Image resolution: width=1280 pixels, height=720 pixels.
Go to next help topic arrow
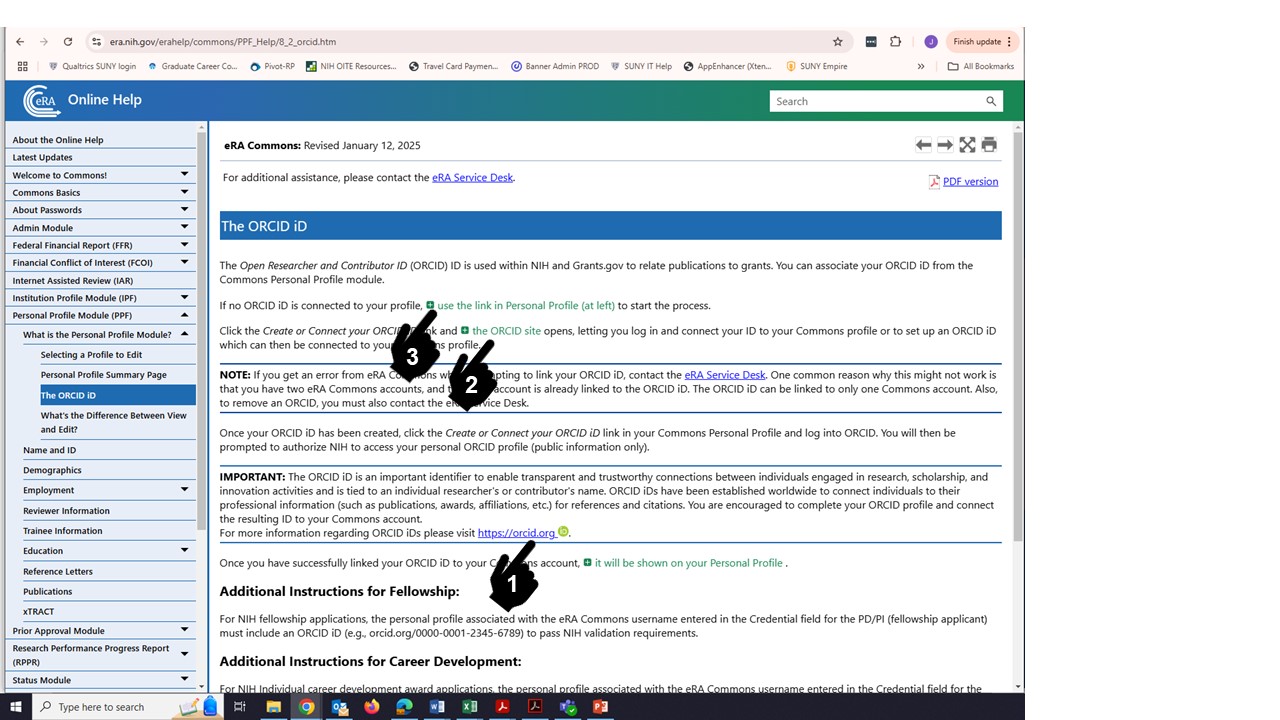[x=945, y=145]
